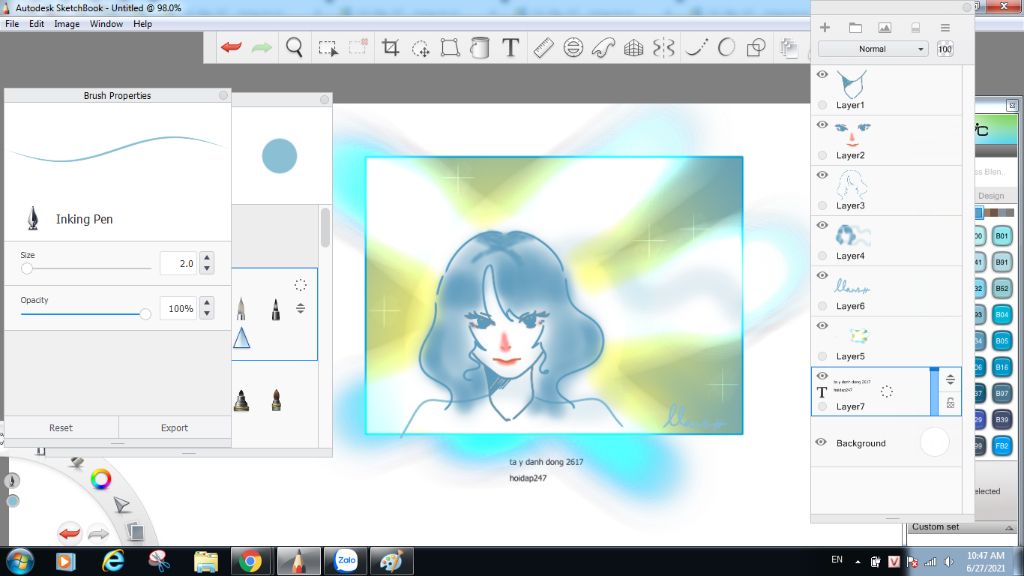Select the Quick Transform lasso tool
Screen dimensions: 1024x576
[x=421, y=48]
